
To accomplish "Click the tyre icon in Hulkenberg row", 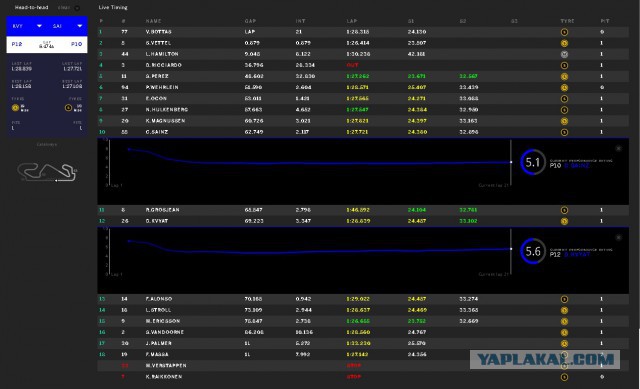I will 564,110.
